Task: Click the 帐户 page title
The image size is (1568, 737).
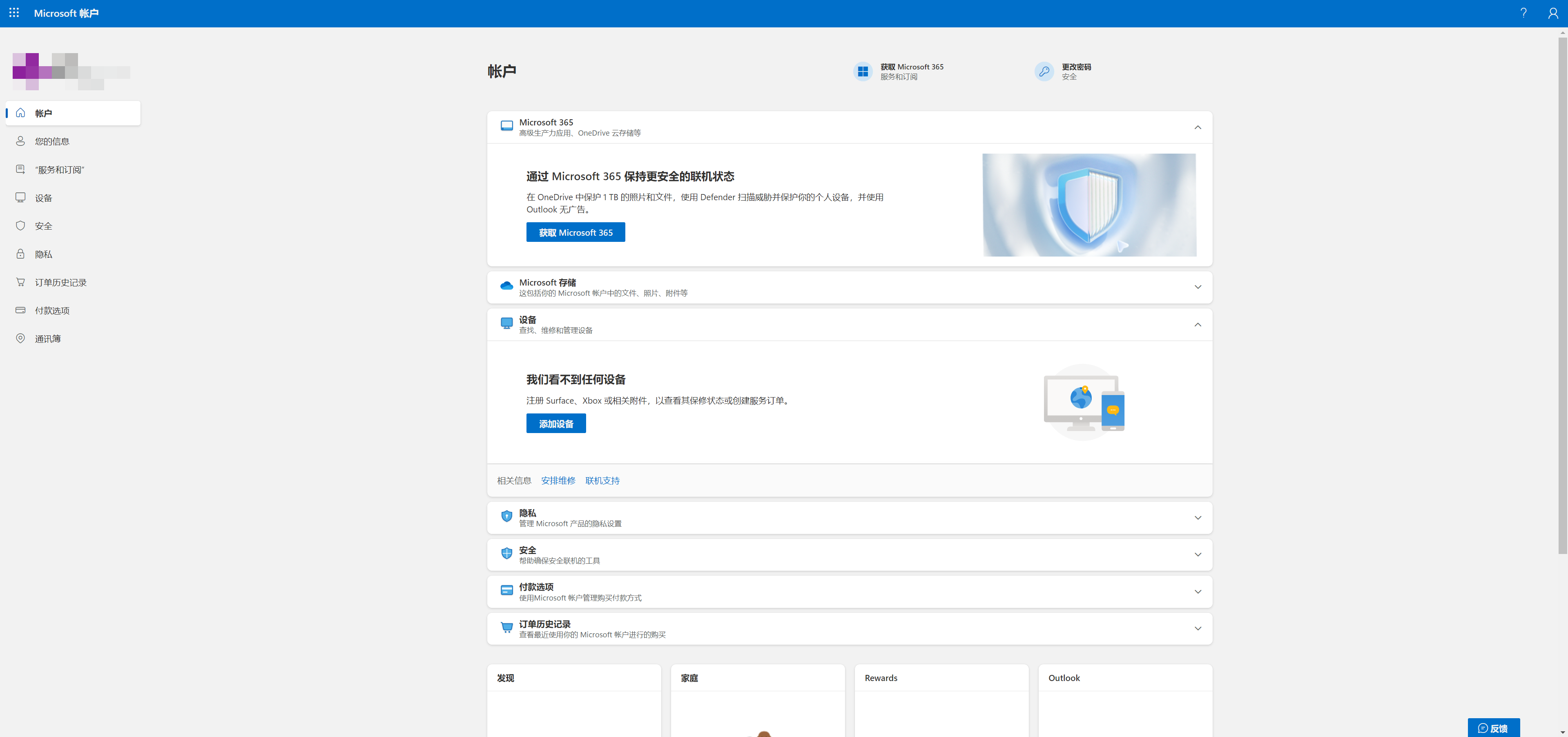Action: [502, 71]
